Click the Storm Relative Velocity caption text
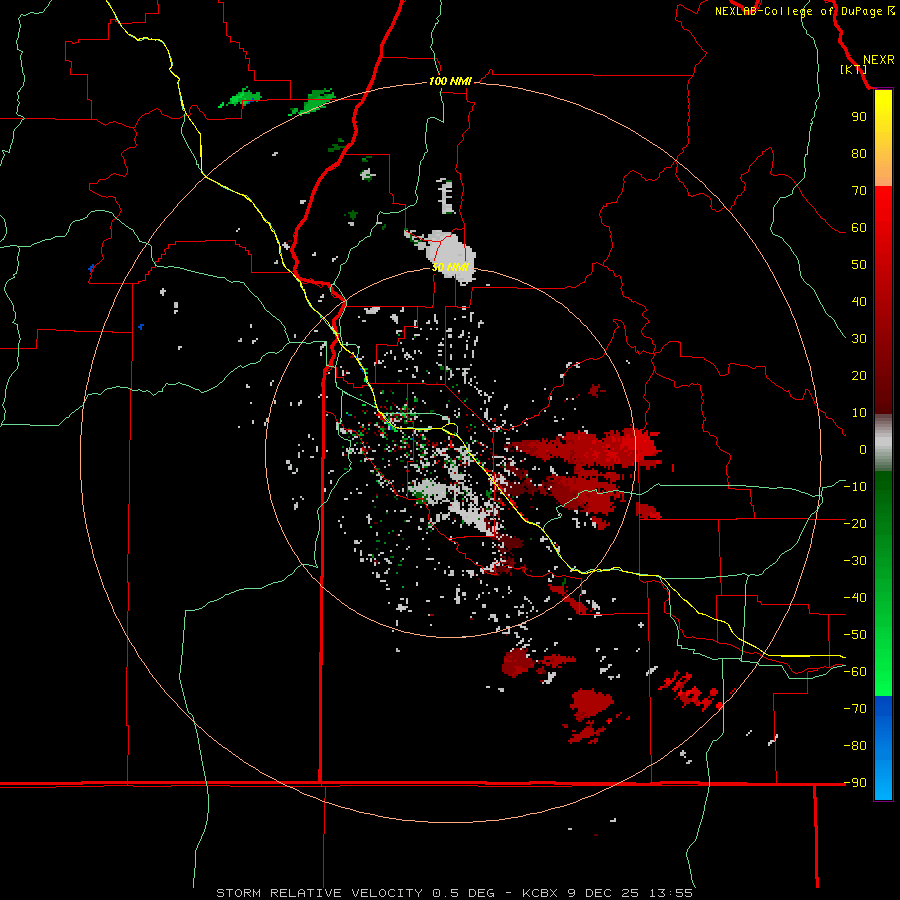The height and width of the screenshot is (900, 900). click(455, 893)
